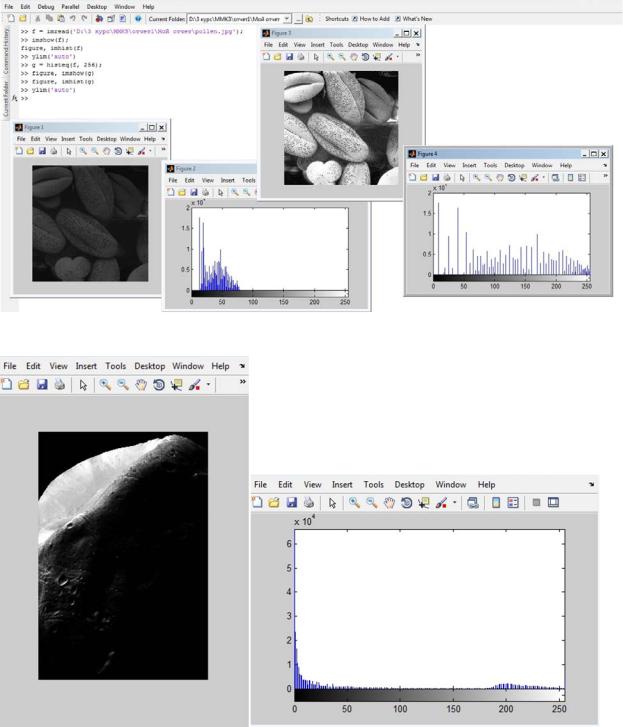
Task: Open Debug menu in MATLAB main menu bar
Action: click(45, 6)
